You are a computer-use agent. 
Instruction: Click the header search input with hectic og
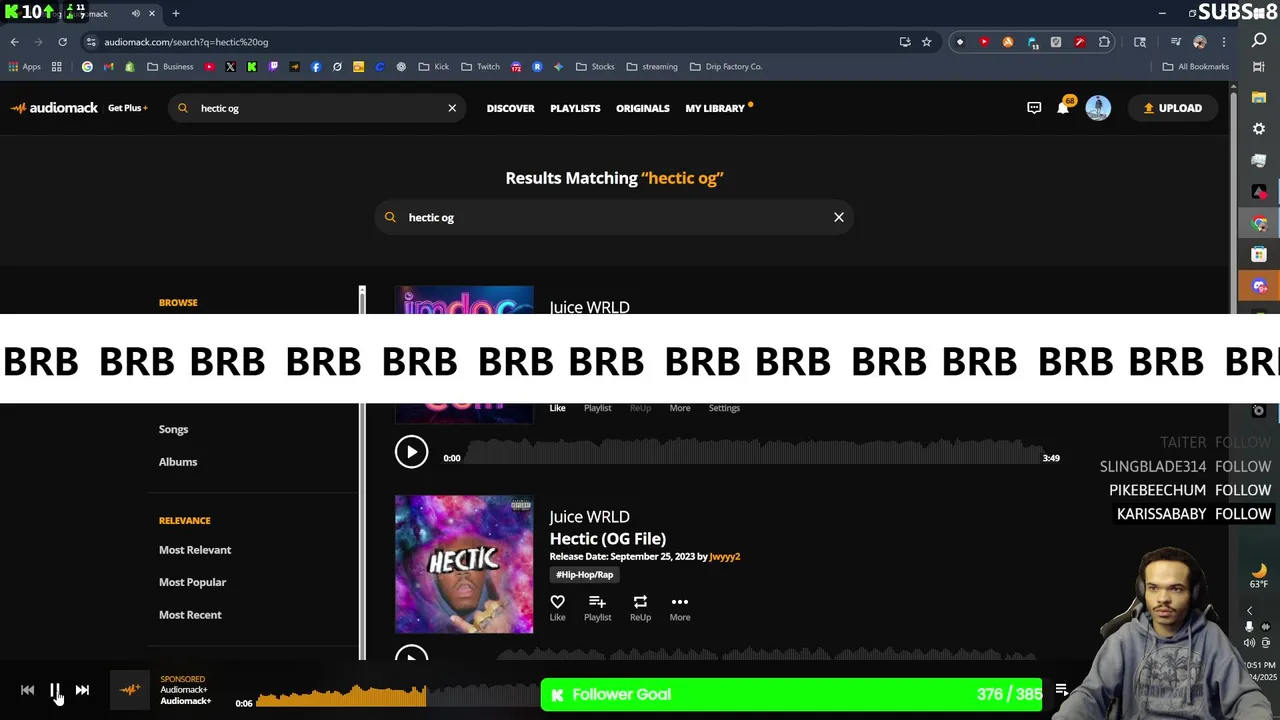pos(315,108)
